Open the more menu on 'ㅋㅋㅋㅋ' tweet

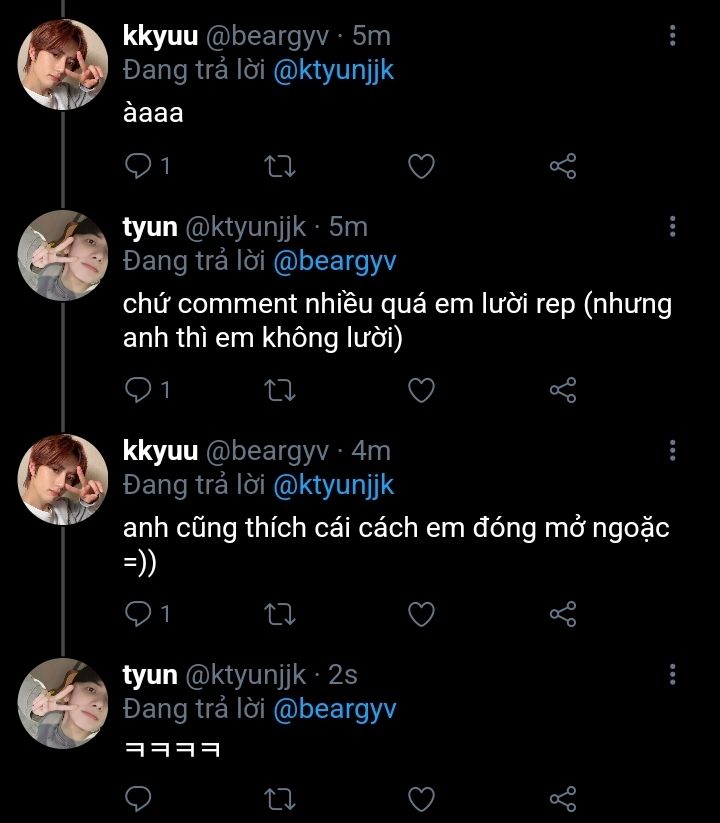pos(672,674)
